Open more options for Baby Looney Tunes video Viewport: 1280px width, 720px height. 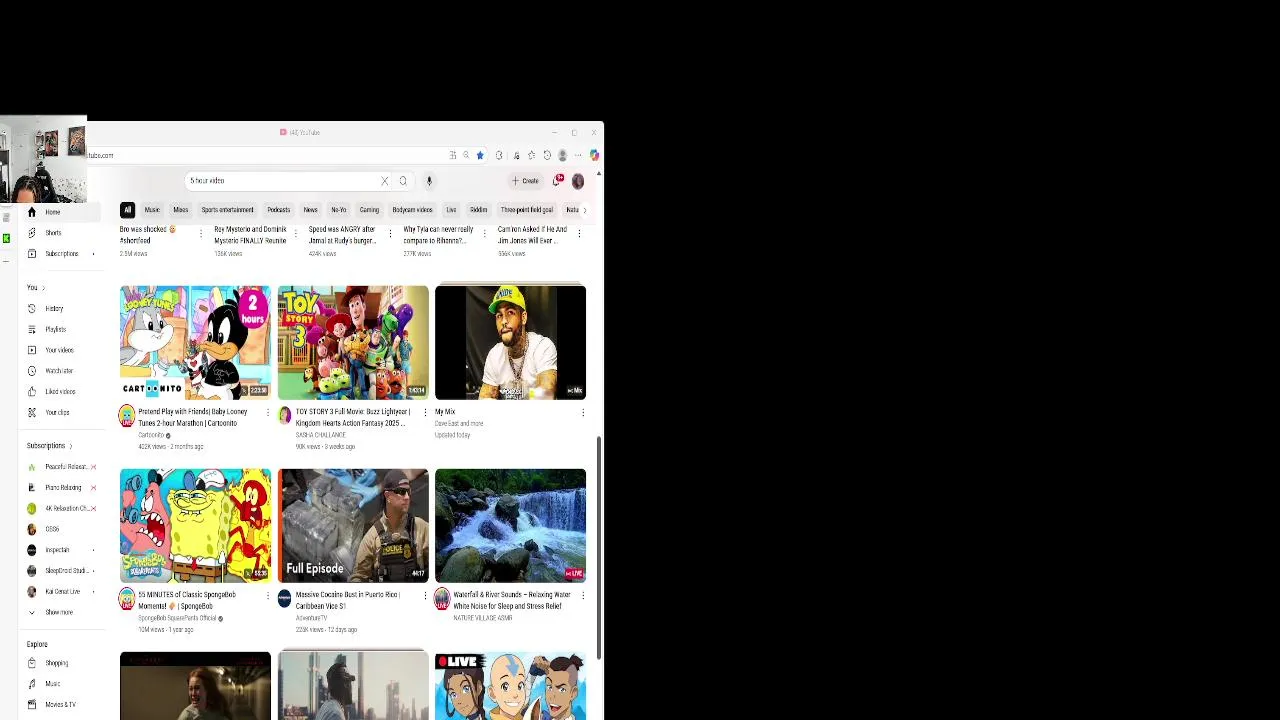pos(267,412)
